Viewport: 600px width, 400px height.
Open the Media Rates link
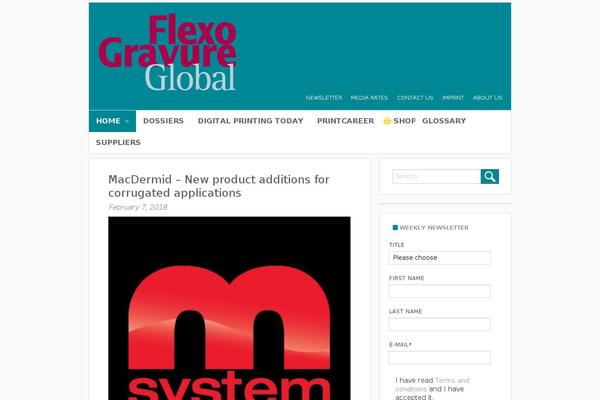(x=369, y=98)
